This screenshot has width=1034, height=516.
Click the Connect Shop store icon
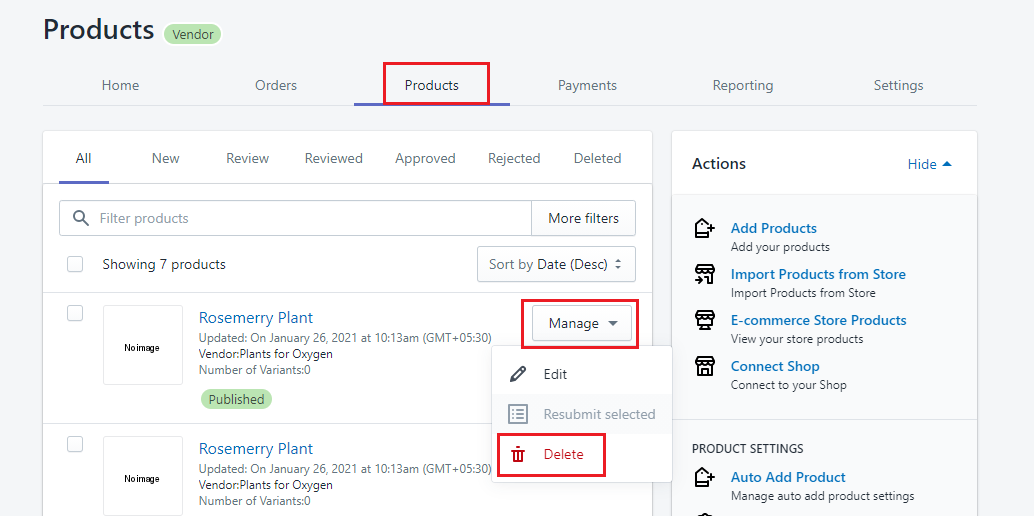coord(704,367)
